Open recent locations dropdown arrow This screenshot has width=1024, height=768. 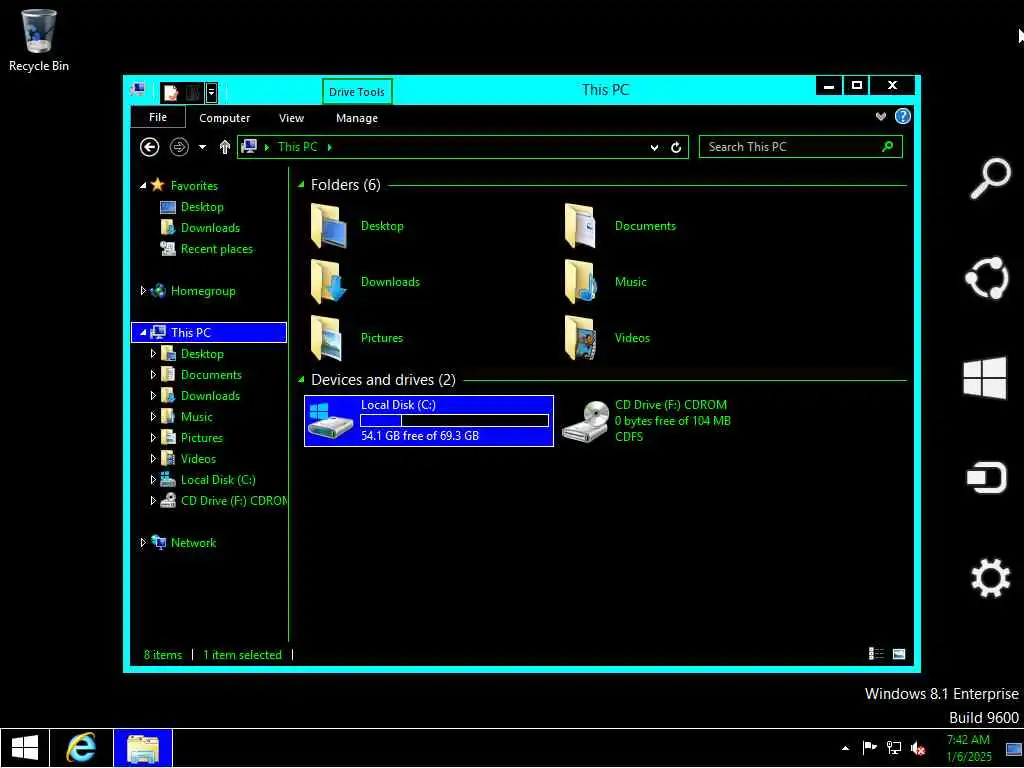(202, 148)
